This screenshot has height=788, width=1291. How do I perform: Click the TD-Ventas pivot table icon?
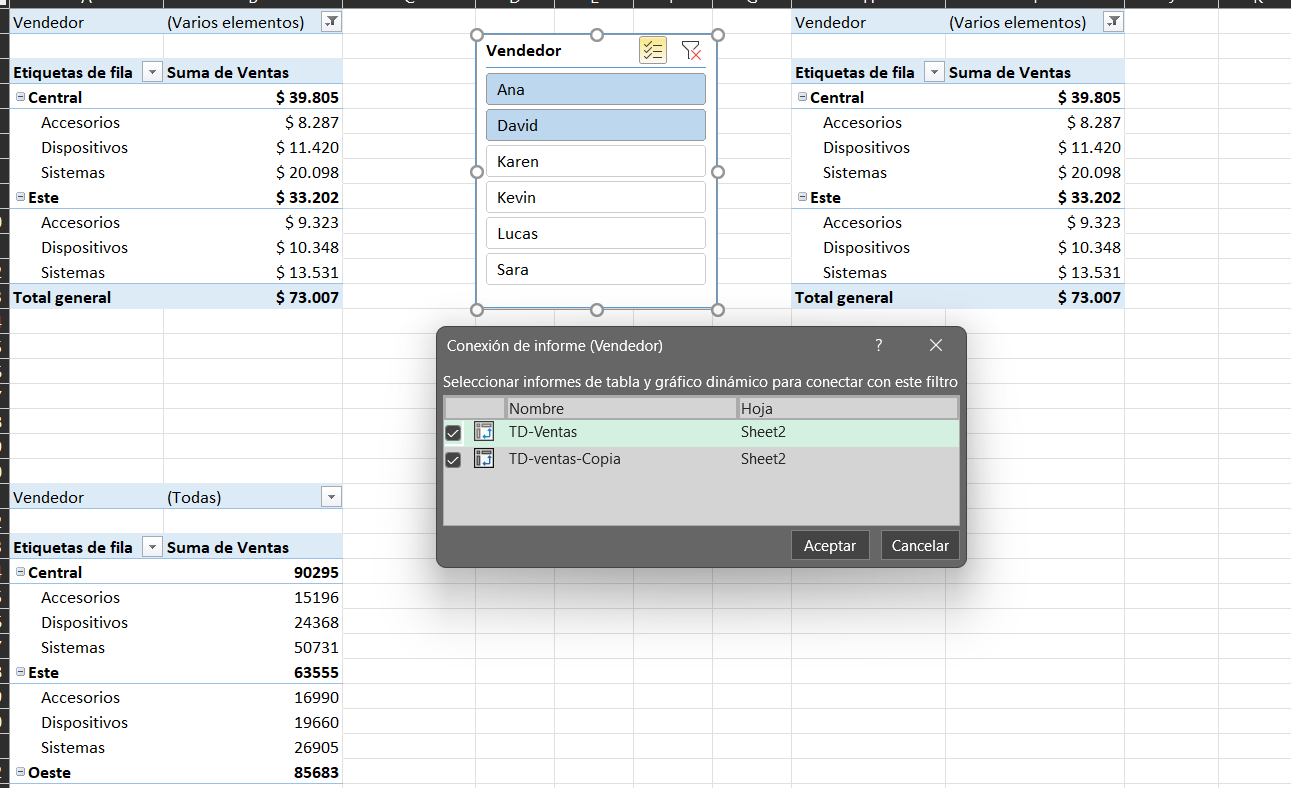click(x=484, y=432)
